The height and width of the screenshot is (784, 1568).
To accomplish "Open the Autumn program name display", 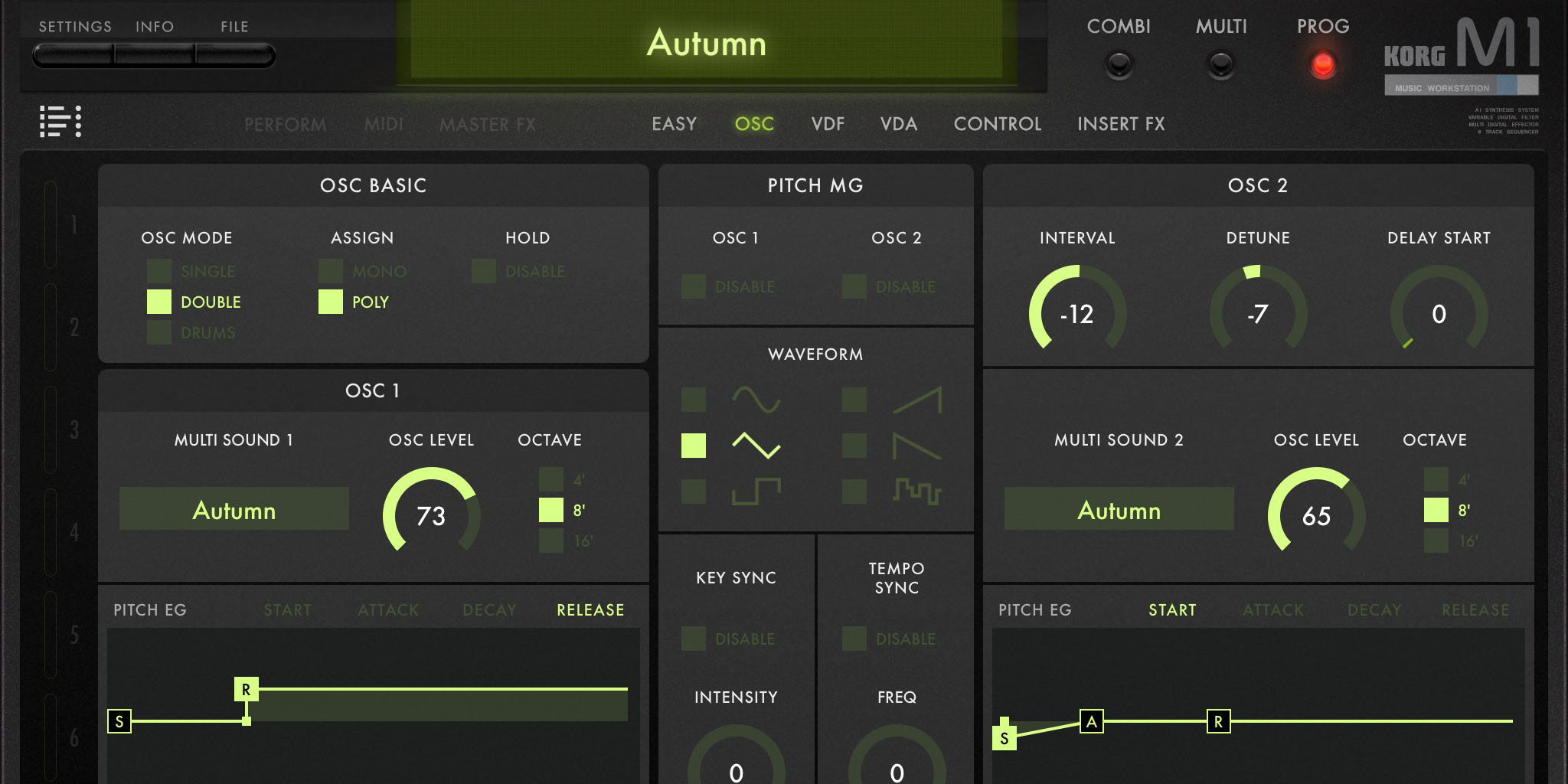I will click(707, 44).
